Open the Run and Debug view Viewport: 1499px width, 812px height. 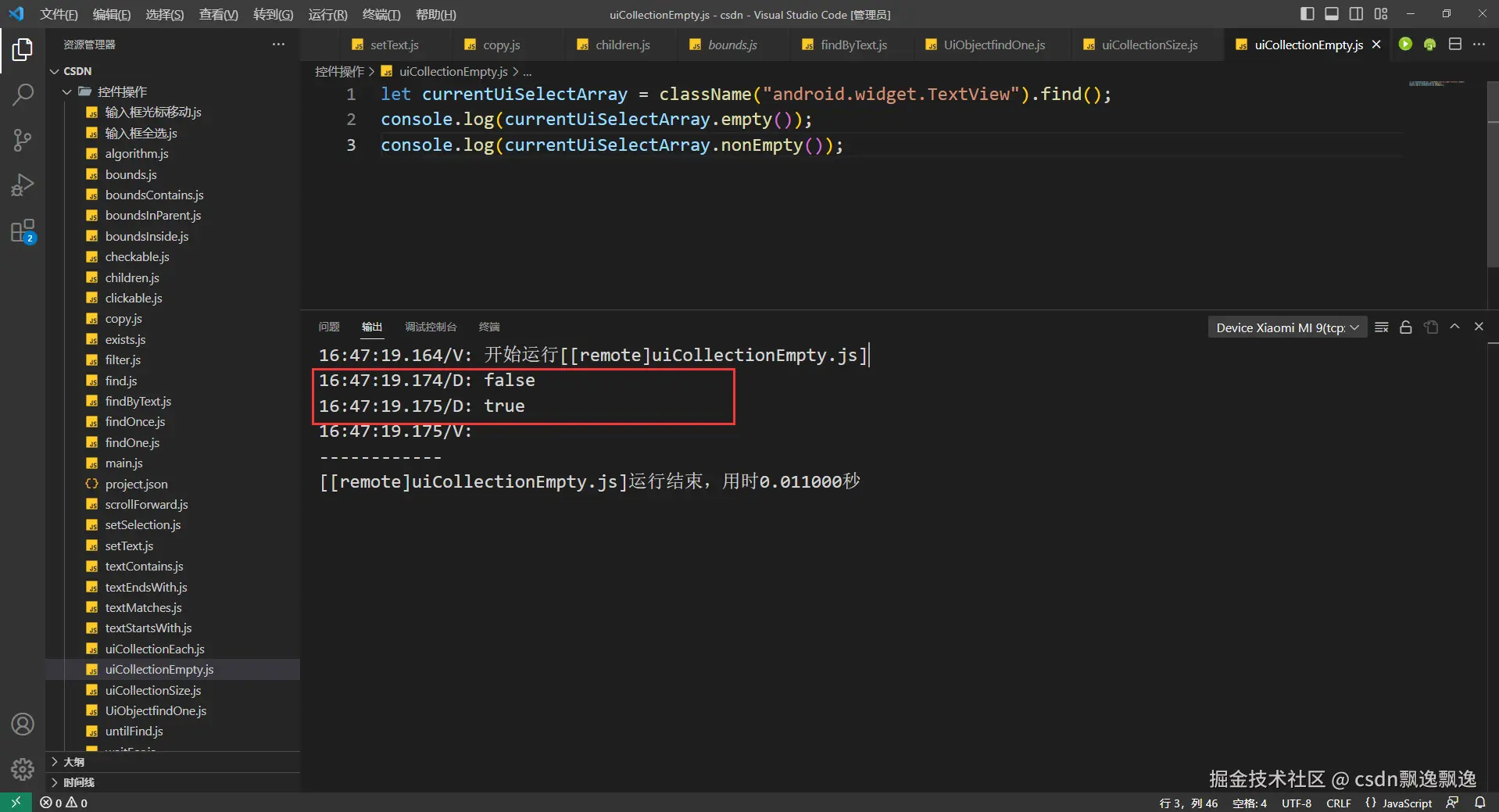(x=23, y=185)
